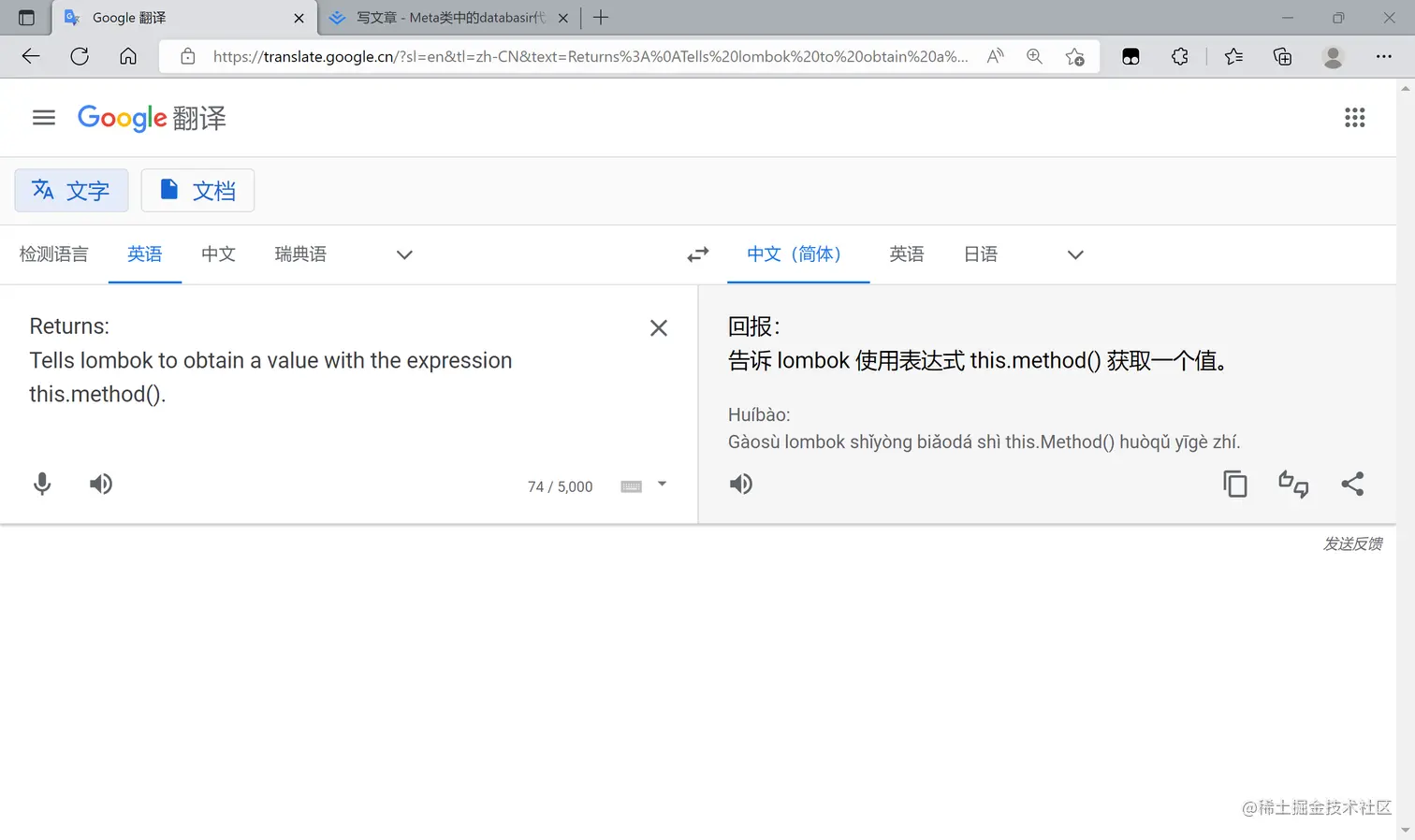Listen to the translated text
The height and width of the screenshot is (840, 1415).
coord(741,484)
